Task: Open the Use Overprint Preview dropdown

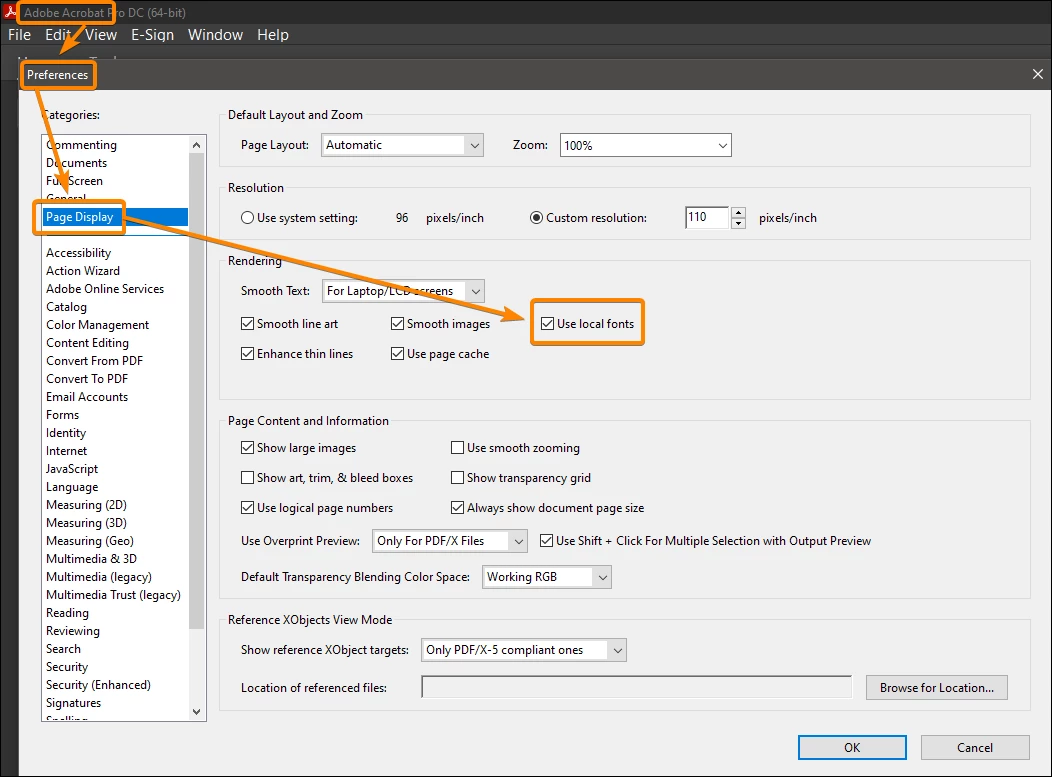Action: click(x=450, y=541)
